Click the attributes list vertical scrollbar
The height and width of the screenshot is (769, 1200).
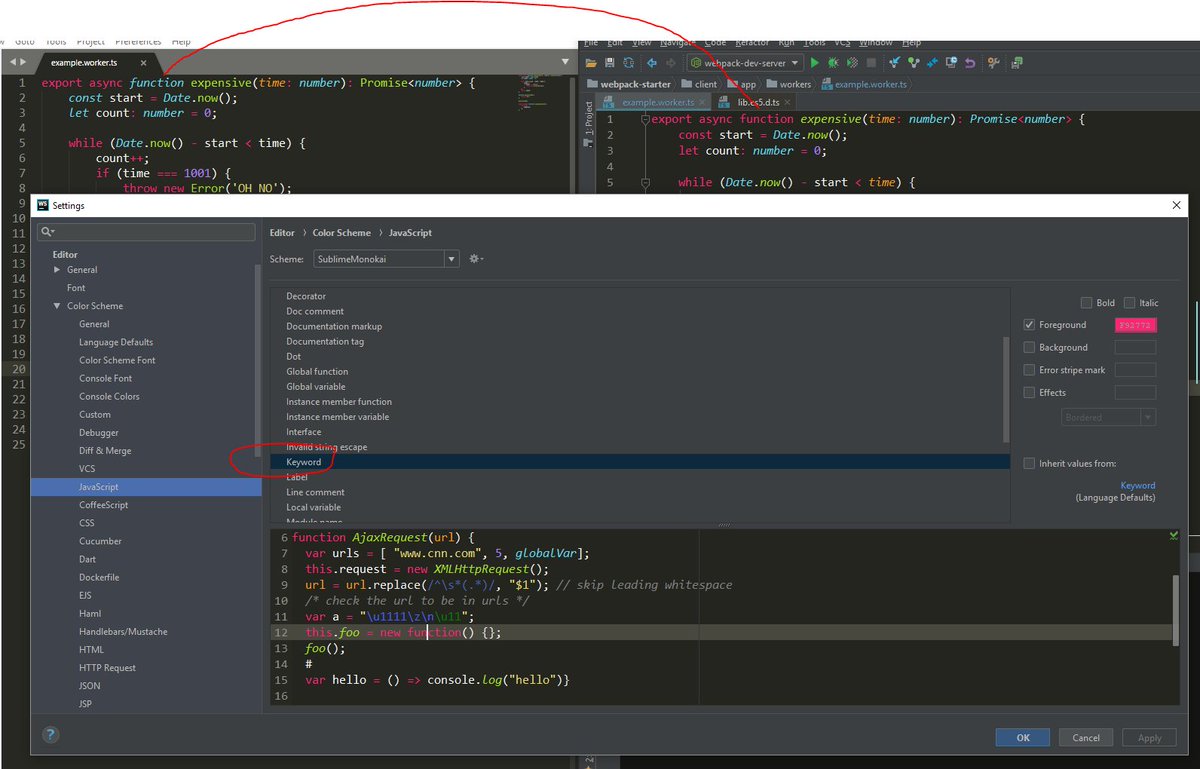1006,390
